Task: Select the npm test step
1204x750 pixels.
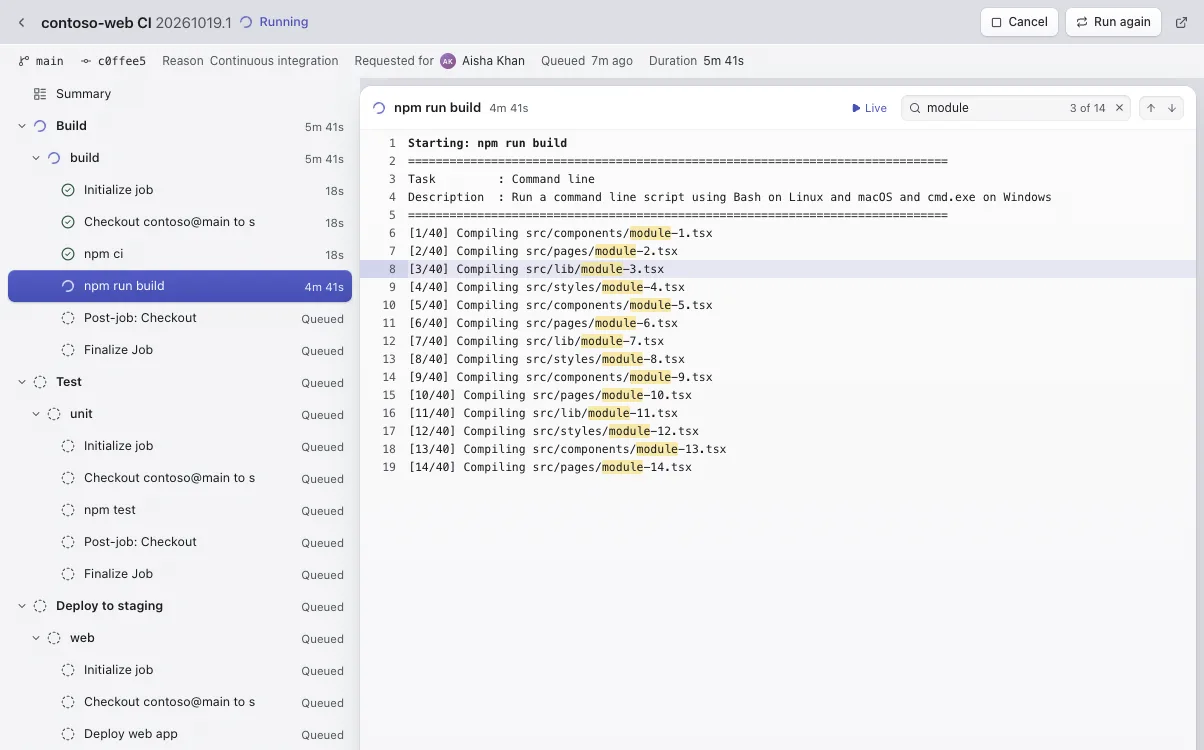Action: tap(180, 510)
